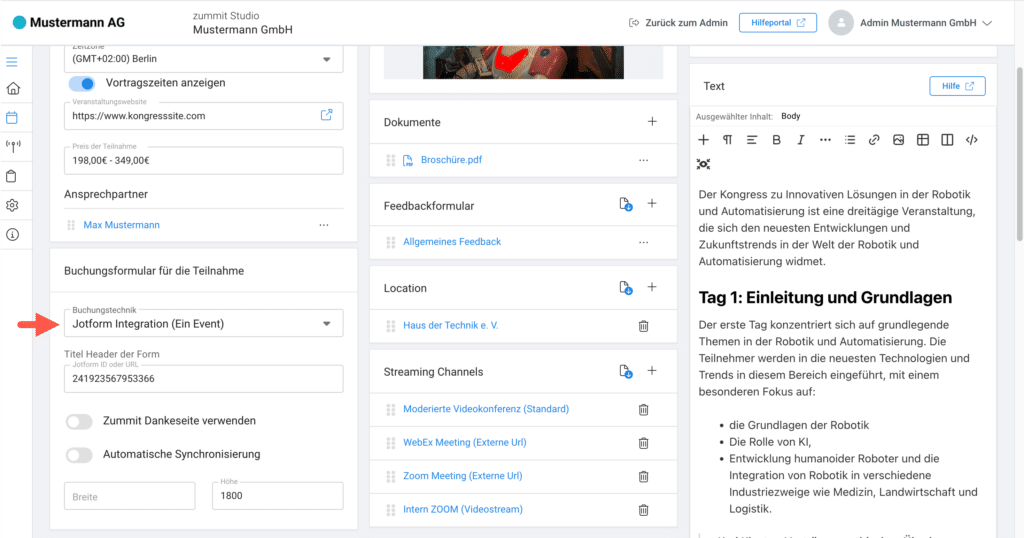Add a new document with the plus icon
The image size is (1024, 538).
pos(652,122)
